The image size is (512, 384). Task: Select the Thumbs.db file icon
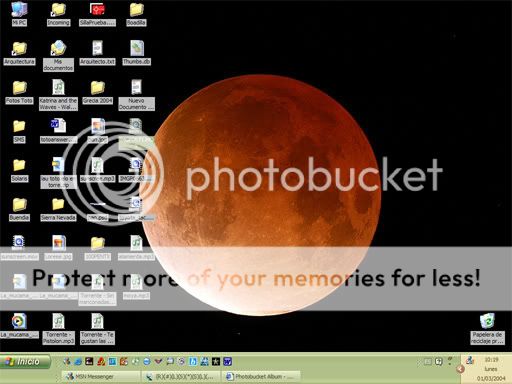click(136, 52)
